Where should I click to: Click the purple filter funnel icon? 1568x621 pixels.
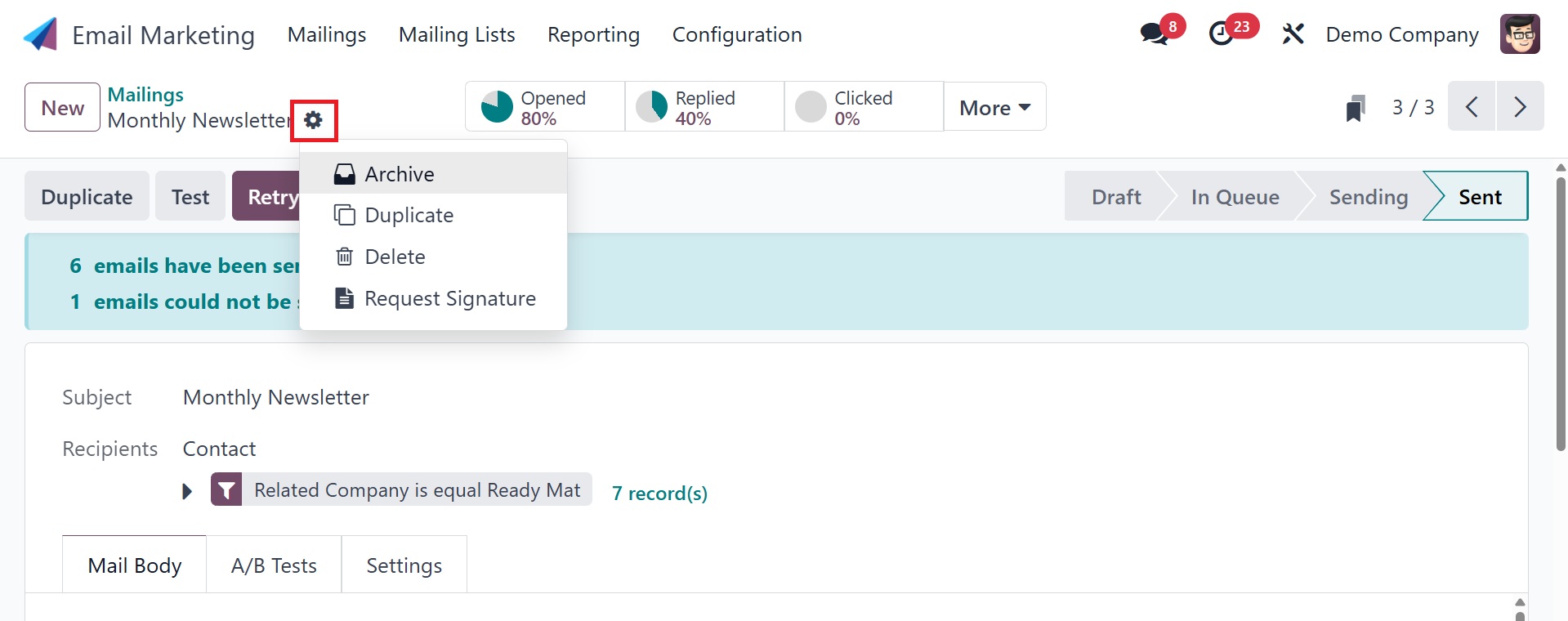[226, 490]
